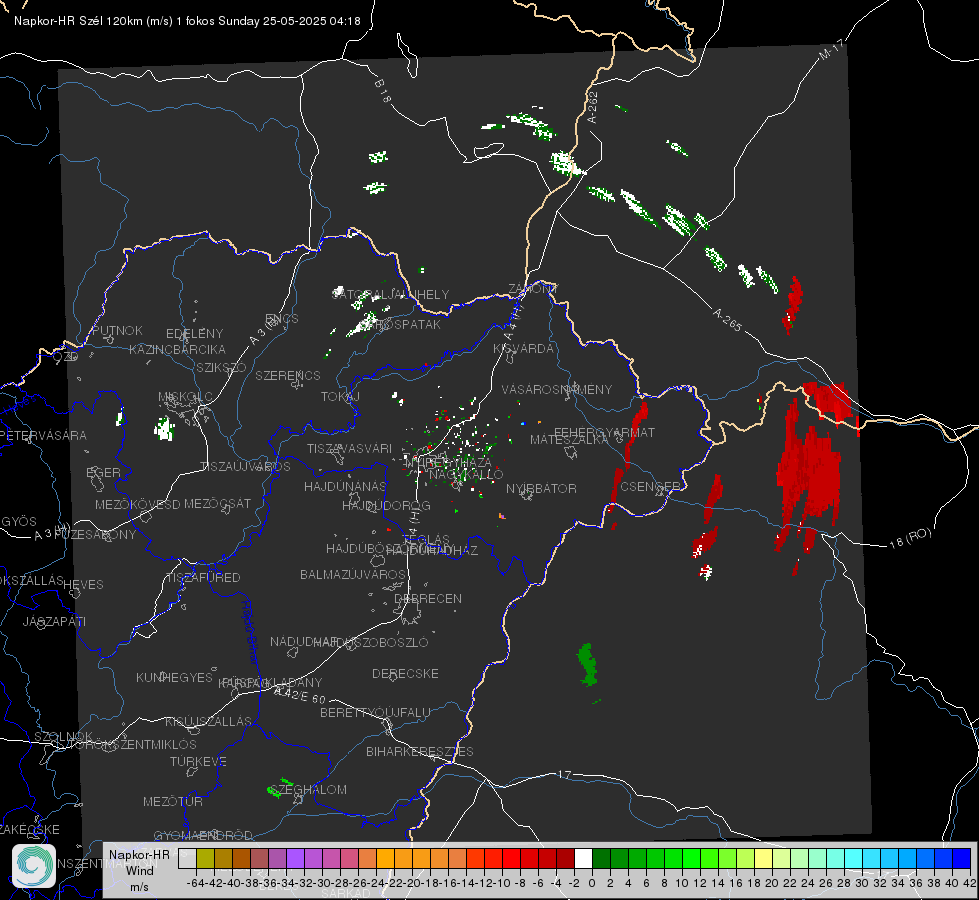Click the HAJDÚNÁNÁS label

click(345, 486)
